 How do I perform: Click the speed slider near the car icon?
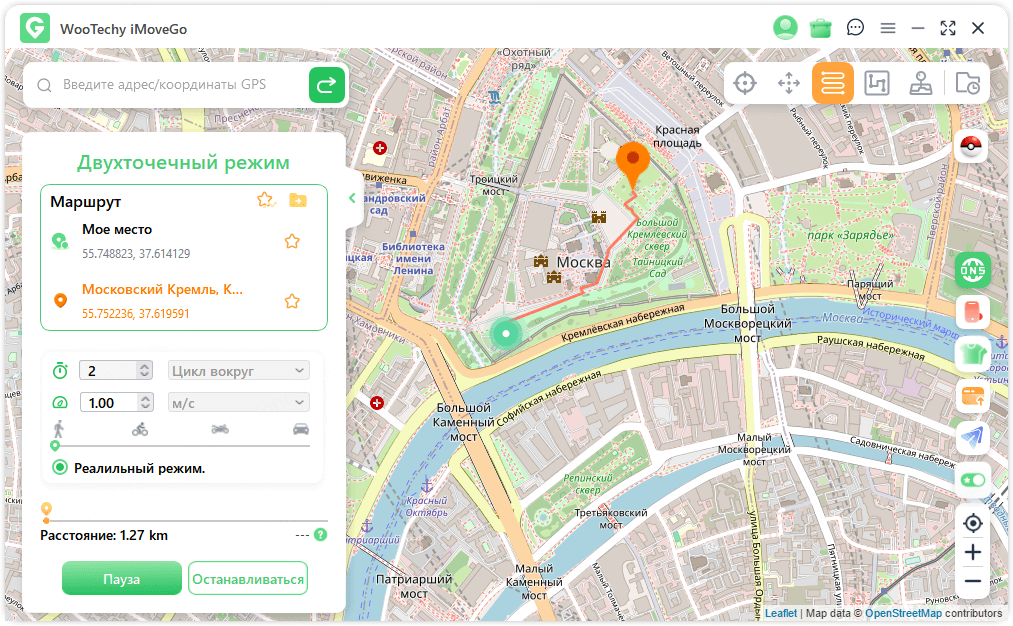300,446
